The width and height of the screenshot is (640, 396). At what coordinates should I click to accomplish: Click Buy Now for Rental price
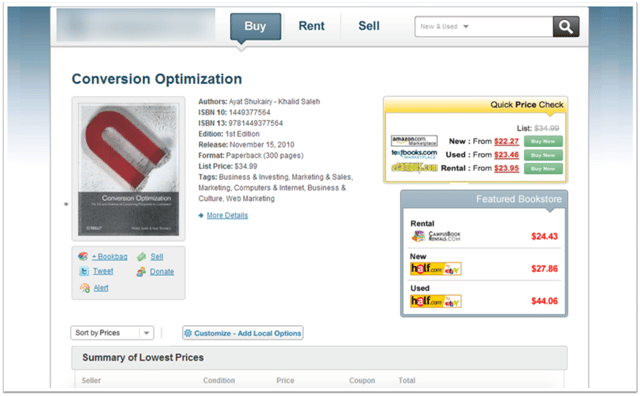coord(543,169)
